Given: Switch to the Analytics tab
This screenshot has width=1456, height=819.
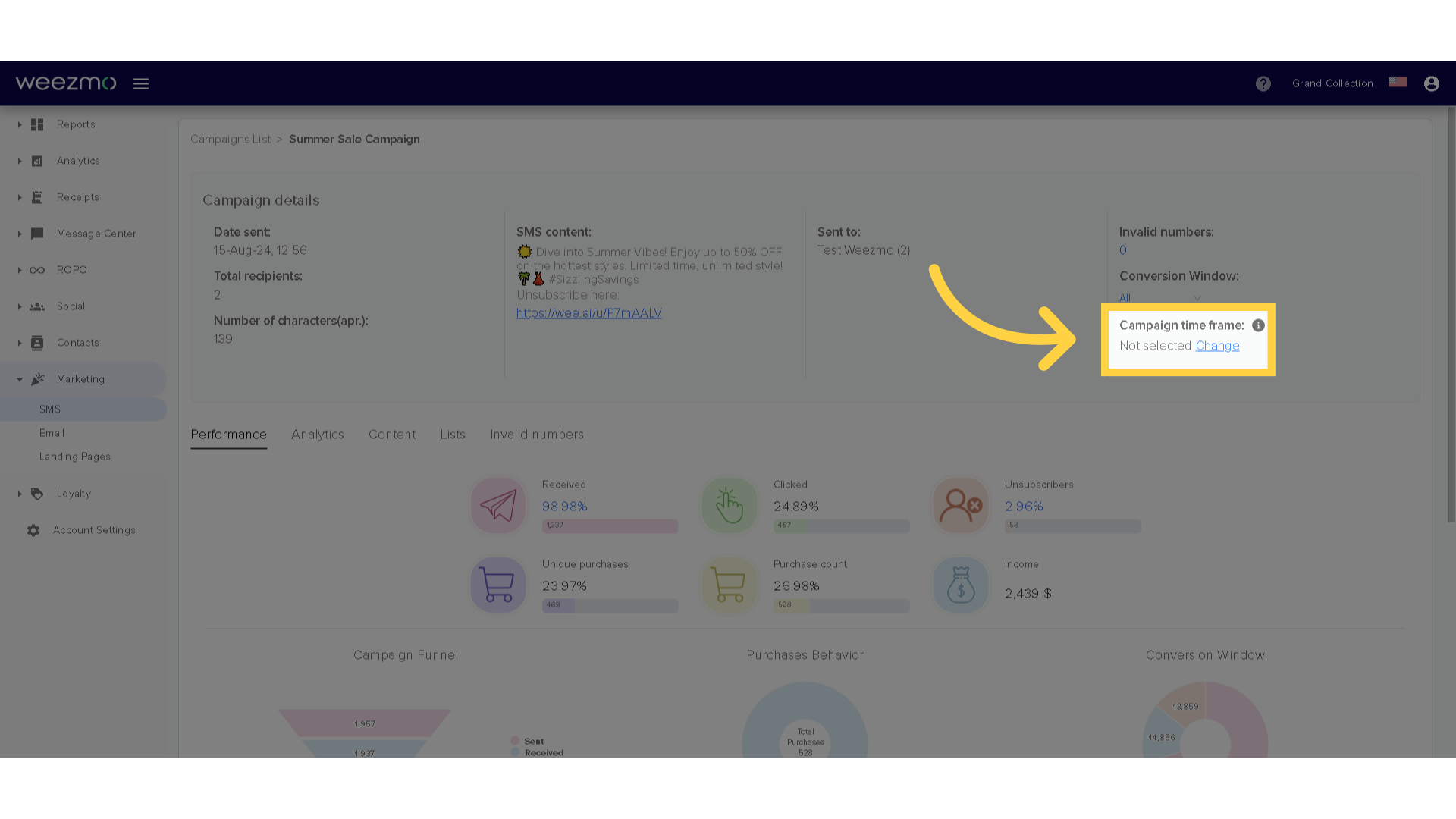Looking at the screenshot, I should point(318,435).
